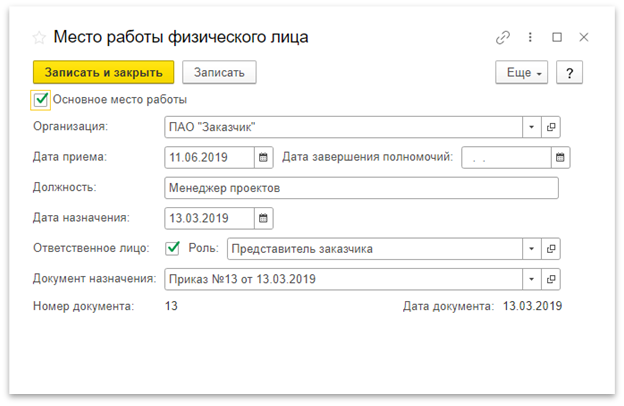Uncheck the Ответственное лицо checkbox
This screenshot has width=624, height=406.
pos(172,249)
